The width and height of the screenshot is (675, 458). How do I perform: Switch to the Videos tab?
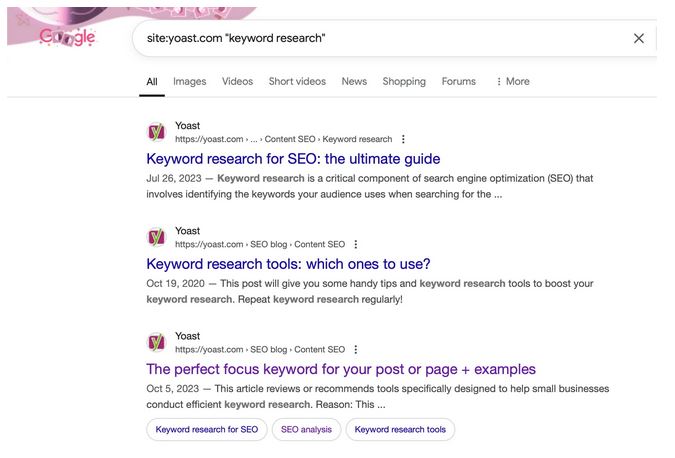click(x=237, y=81)
